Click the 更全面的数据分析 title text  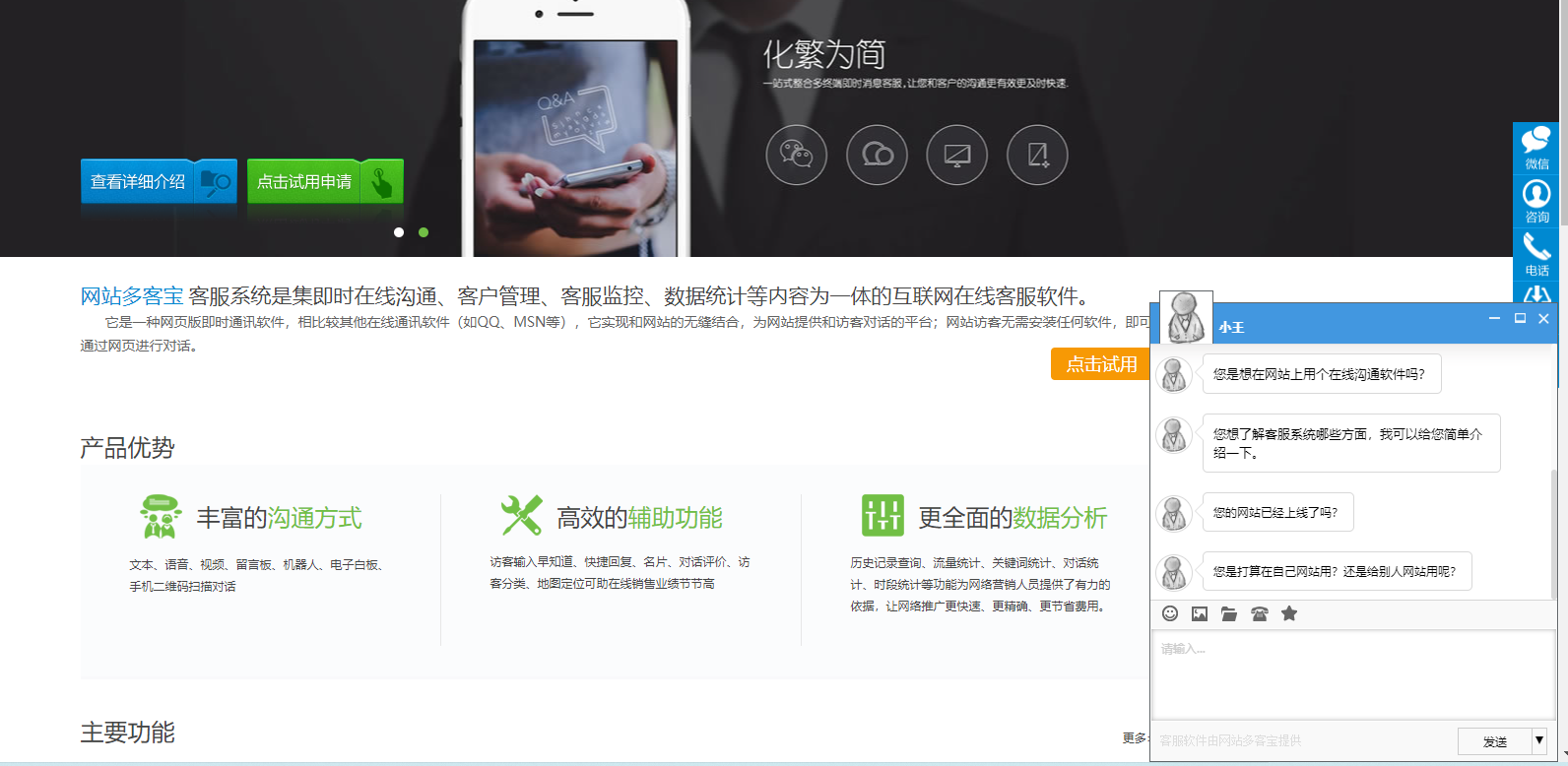click(1013, 518)
